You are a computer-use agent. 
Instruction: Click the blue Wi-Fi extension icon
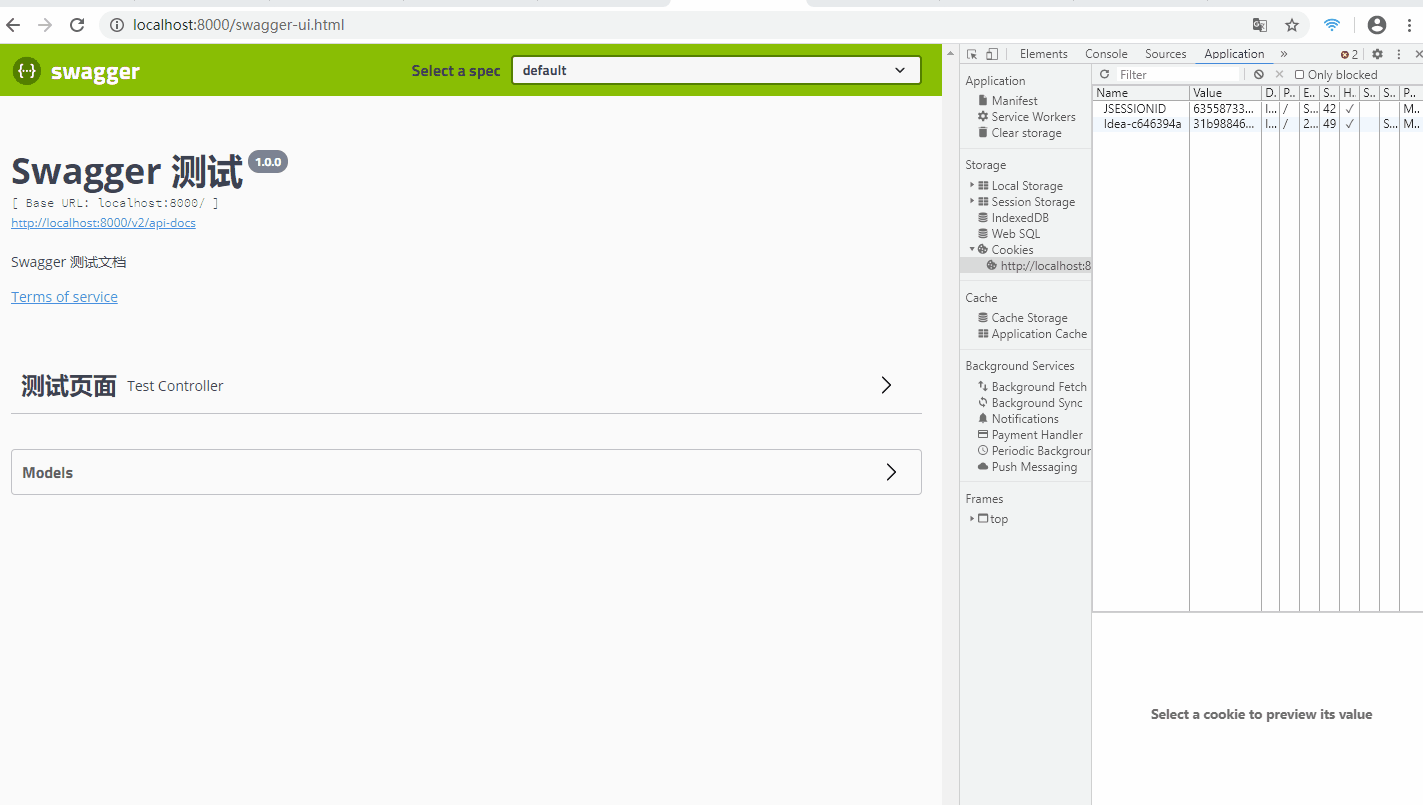pos(1332,25)
